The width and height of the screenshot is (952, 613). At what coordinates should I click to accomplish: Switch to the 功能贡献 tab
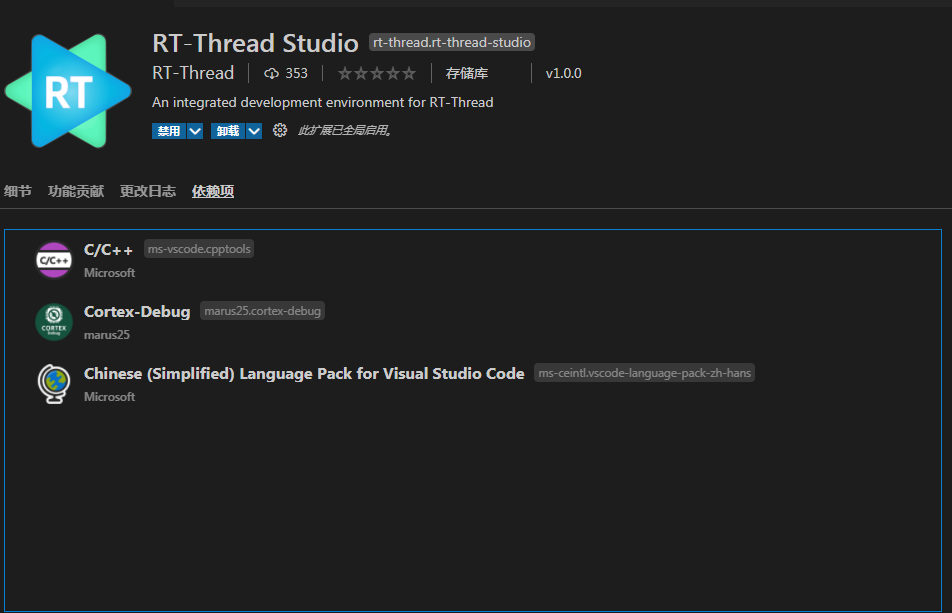(76, 191)
